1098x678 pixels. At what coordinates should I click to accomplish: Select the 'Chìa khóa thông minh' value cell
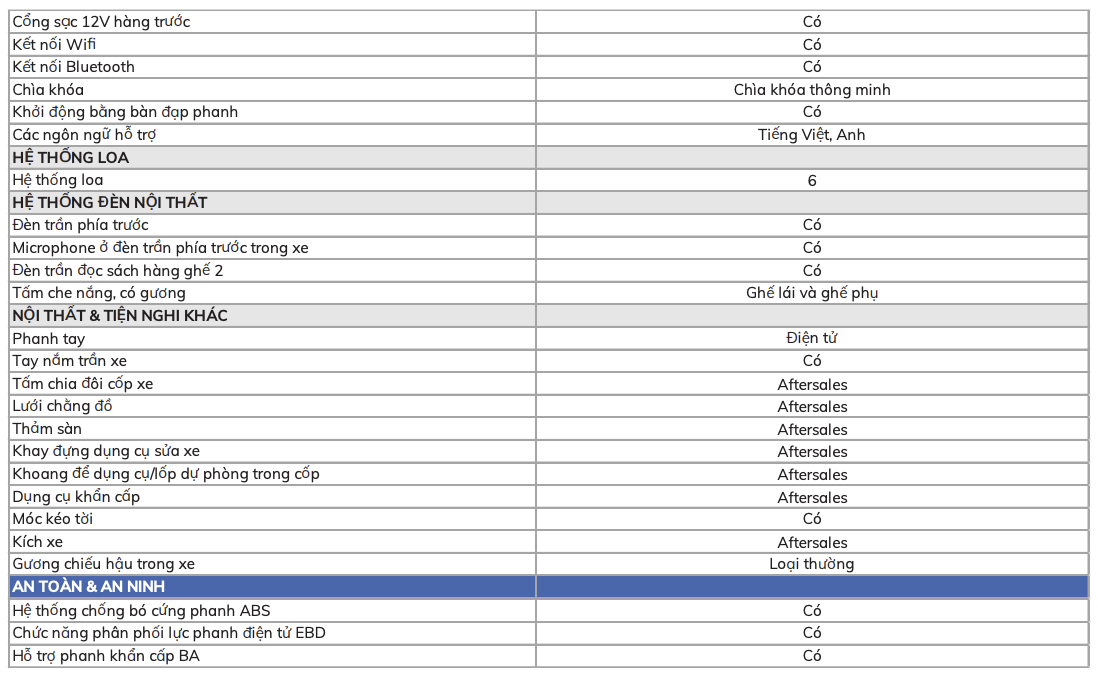(811, 90)
